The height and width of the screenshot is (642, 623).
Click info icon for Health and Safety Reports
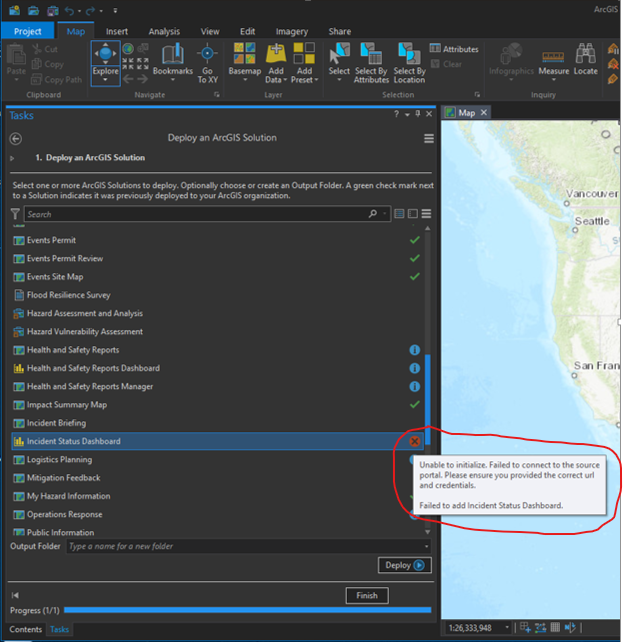(x=414, y=350)
